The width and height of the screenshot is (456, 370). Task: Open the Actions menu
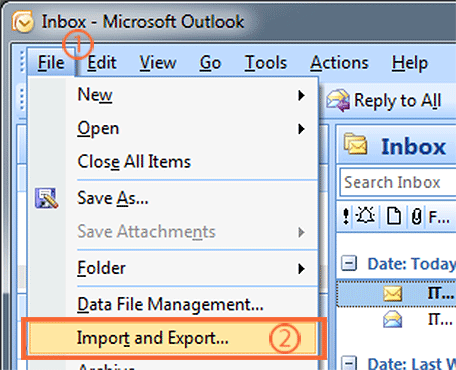pyautogui.click(x=339, y=62)
